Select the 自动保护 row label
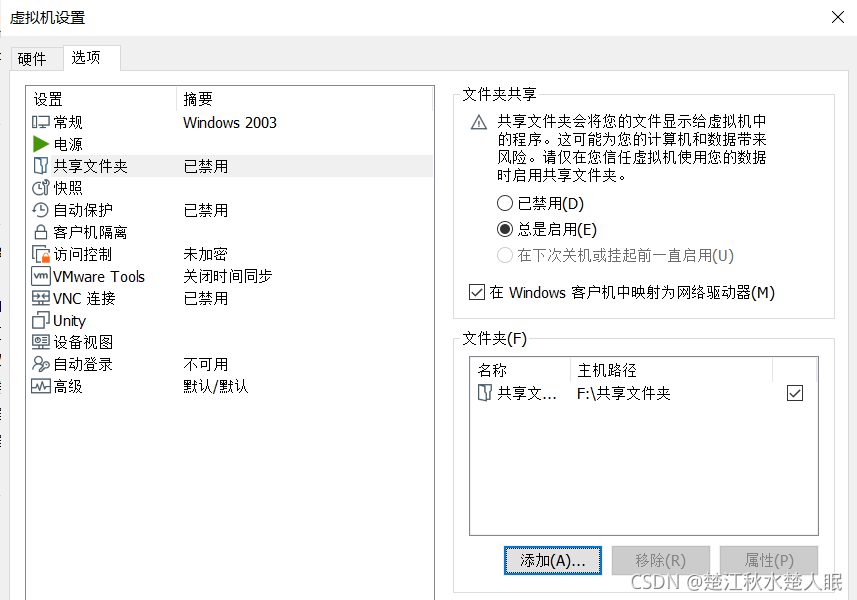The width and height of the screenshot is (857, 600). pos(83,210)
